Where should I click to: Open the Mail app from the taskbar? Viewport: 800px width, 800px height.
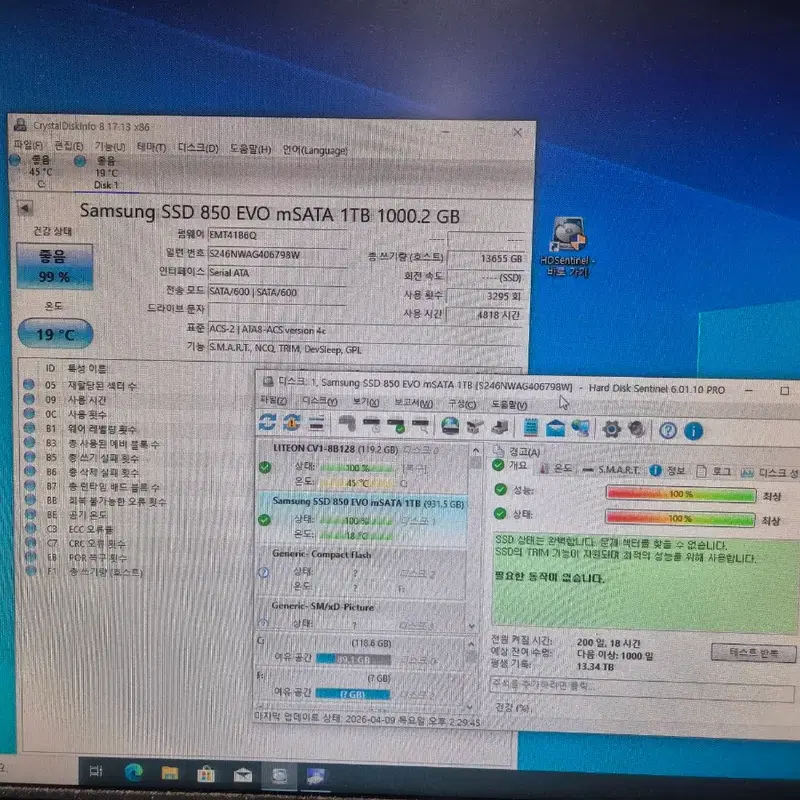[242, 776]
